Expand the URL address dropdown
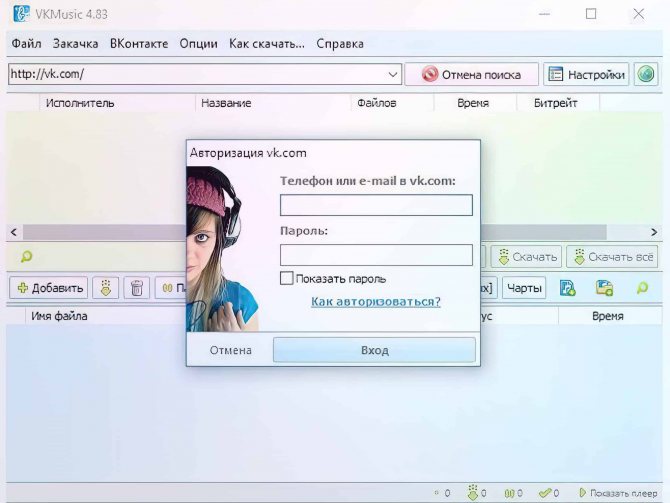Image resolution: width=670 pixels, height=503 pixels. coord(393,74)
